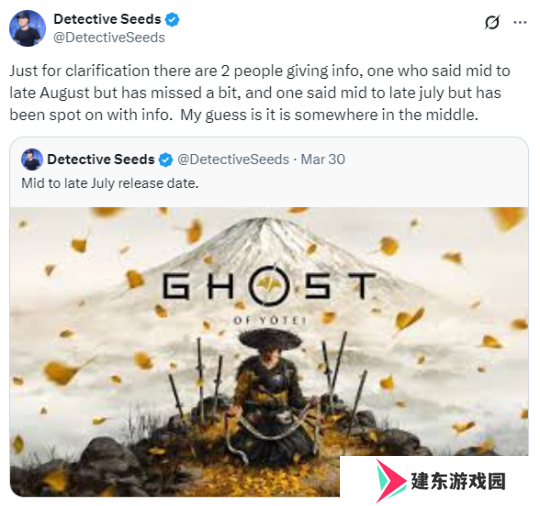Click the main post text about clarification

[x=260, y=93]
